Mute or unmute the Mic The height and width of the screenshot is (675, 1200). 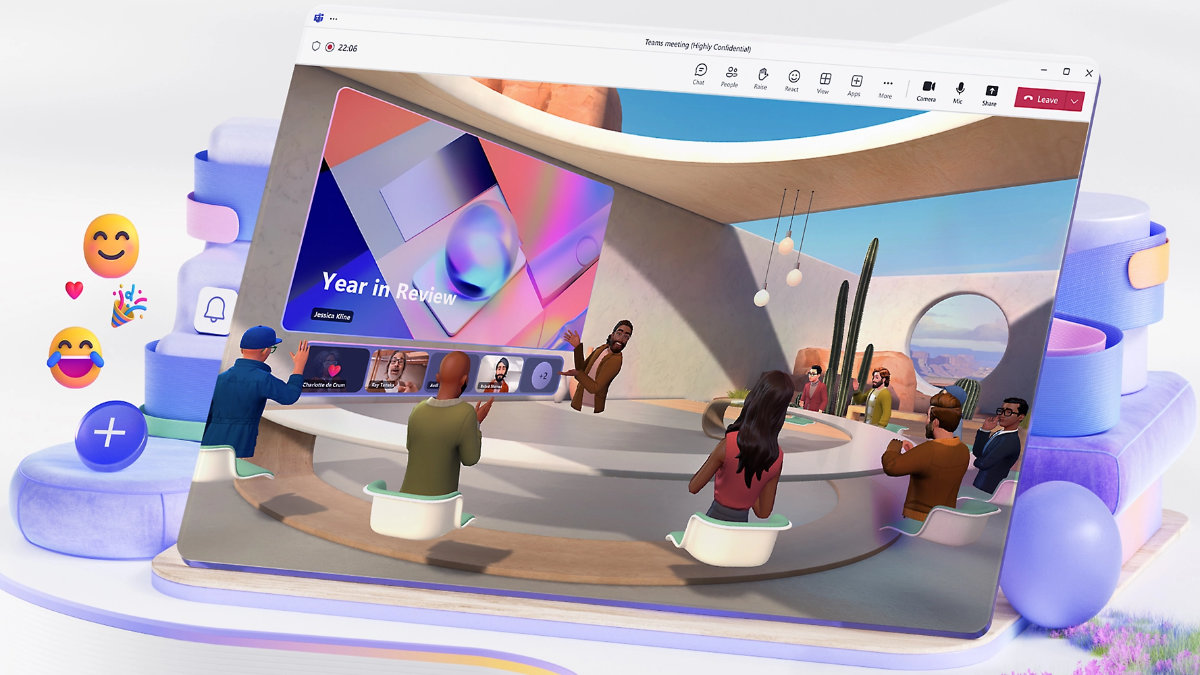coord(960,93)
